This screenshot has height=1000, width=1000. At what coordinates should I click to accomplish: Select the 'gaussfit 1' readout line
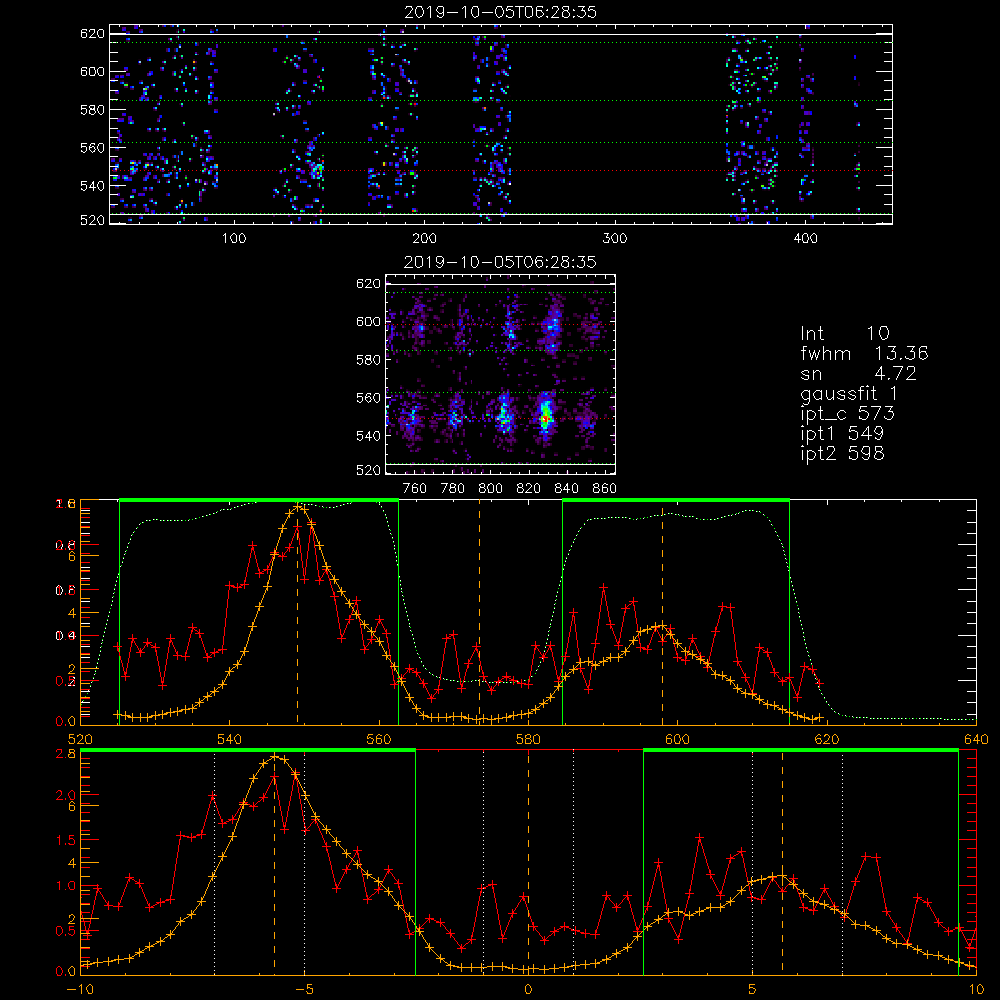pyautogui.click(x=849, y=393)
